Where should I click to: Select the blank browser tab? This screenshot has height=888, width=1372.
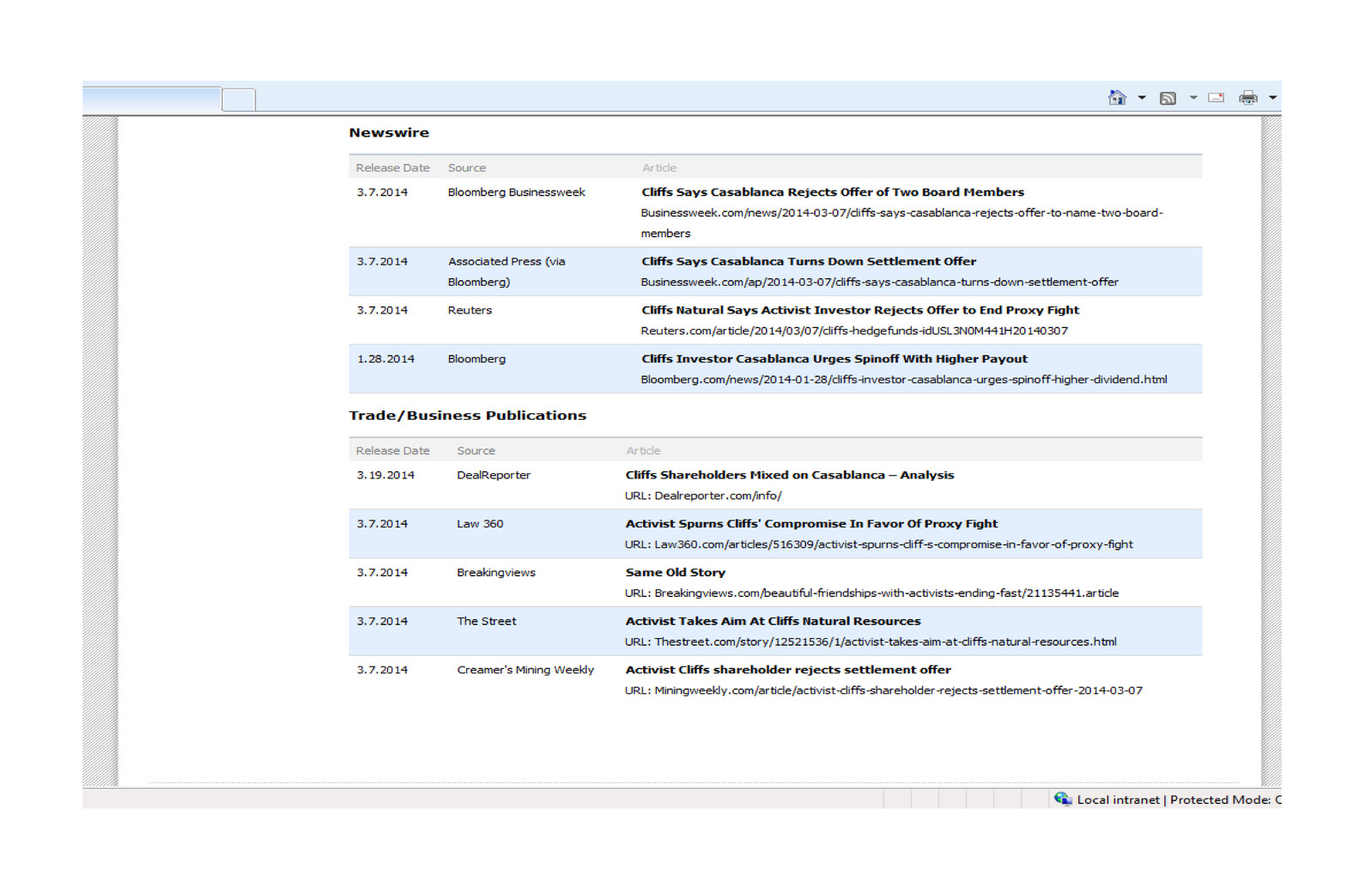pyautogui.click(x=152, y=99)
